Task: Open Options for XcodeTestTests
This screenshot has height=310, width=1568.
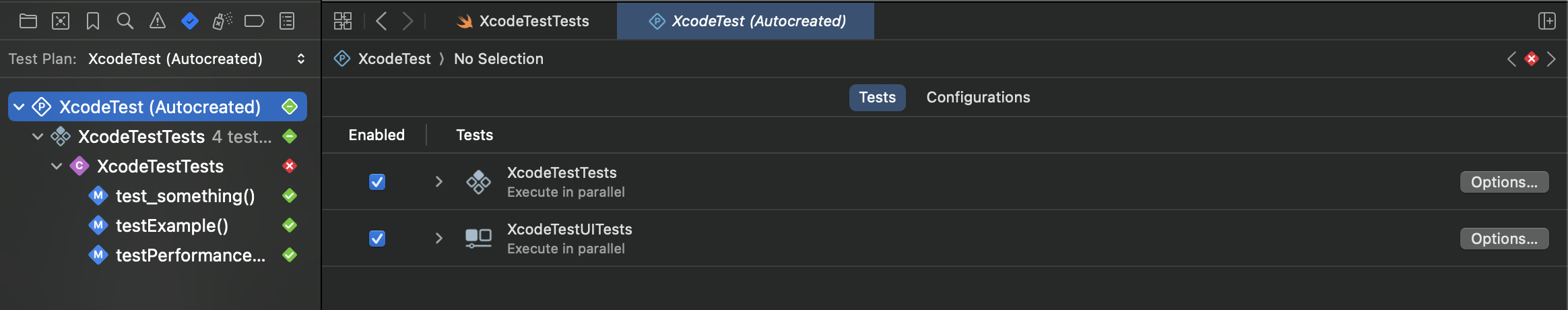Action: point(1504,182)
